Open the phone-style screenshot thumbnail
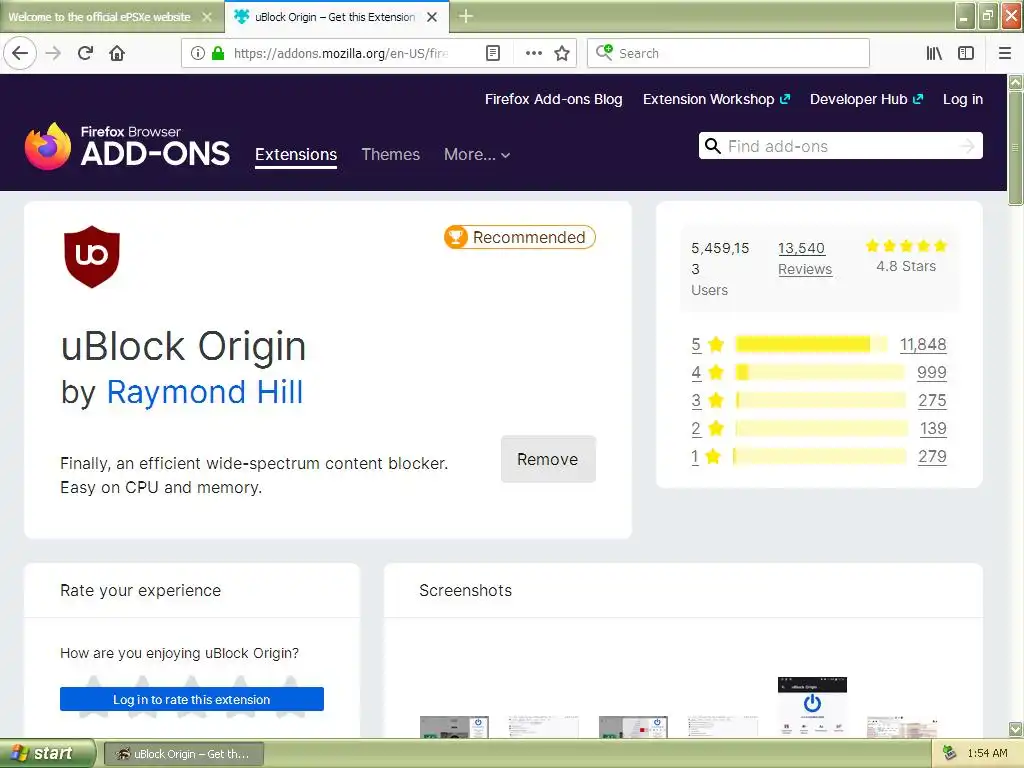 (x=812, y=706)
